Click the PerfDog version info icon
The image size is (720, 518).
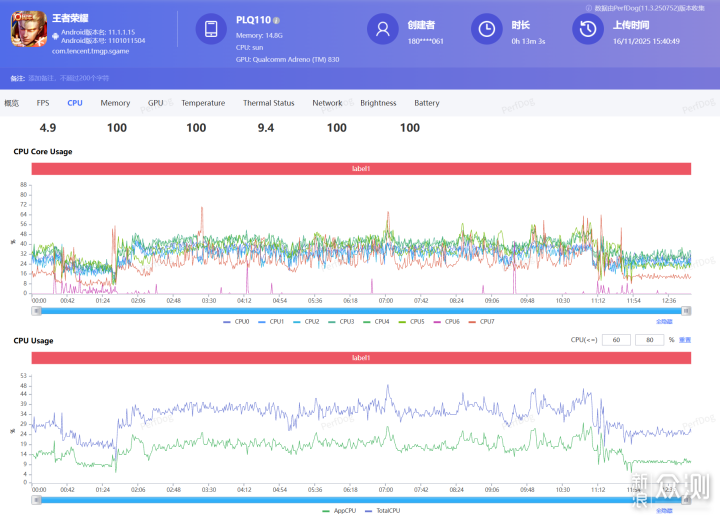pos(589,7)
